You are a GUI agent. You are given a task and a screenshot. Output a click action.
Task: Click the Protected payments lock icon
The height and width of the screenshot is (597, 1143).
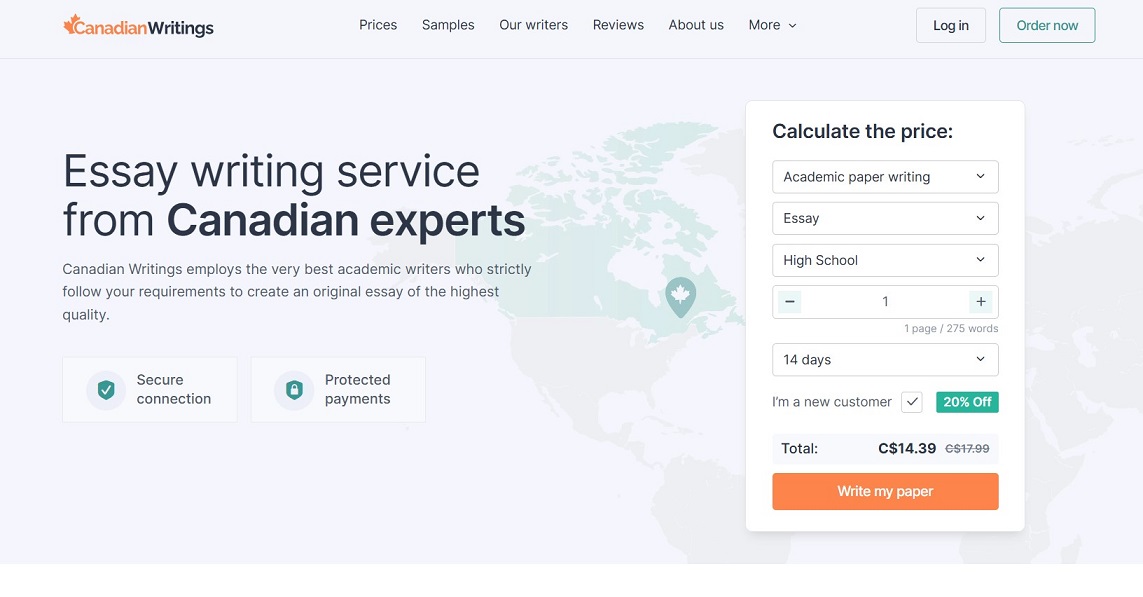coord(294,390)
